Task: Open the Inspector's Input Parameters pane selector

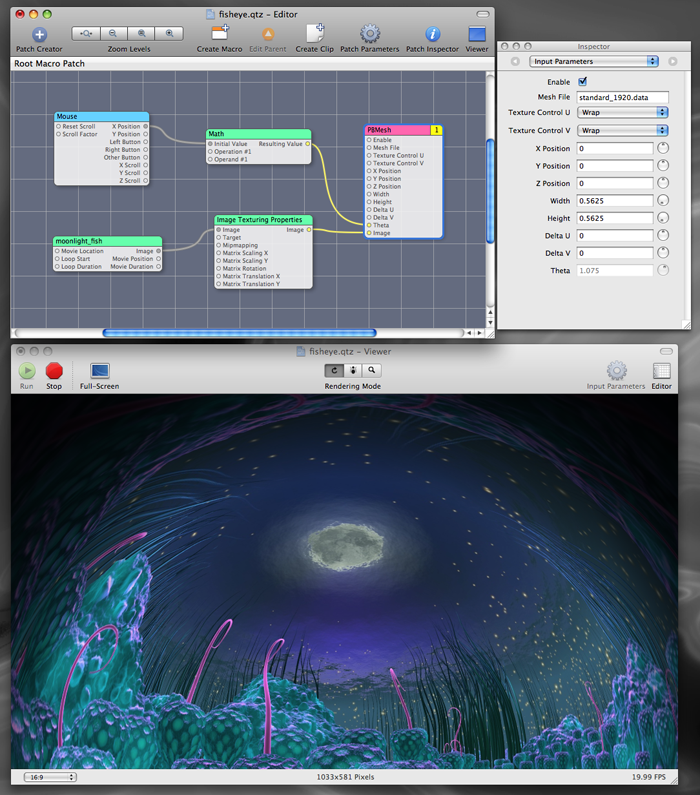Action: coord(594,62)
